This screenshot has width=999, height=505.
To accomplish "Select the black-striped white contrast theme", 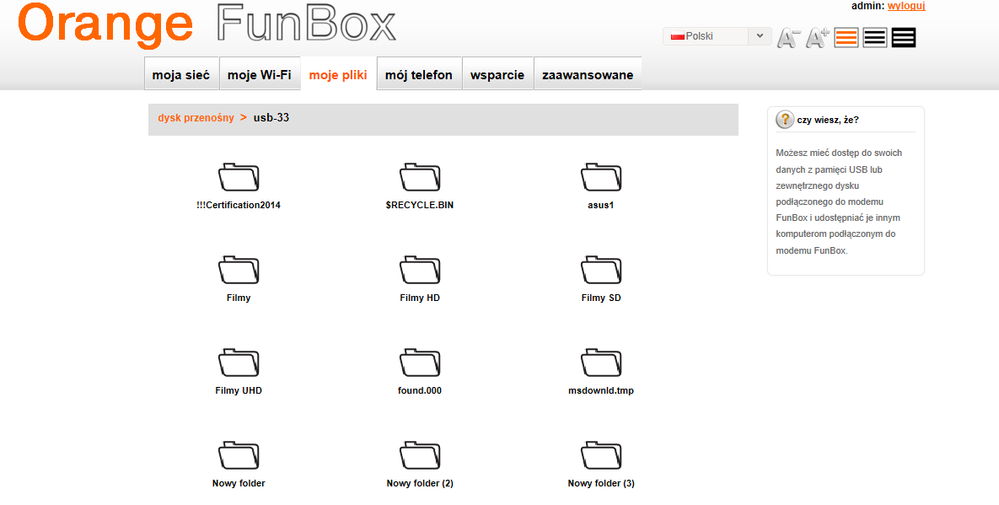I will [875, 38].
